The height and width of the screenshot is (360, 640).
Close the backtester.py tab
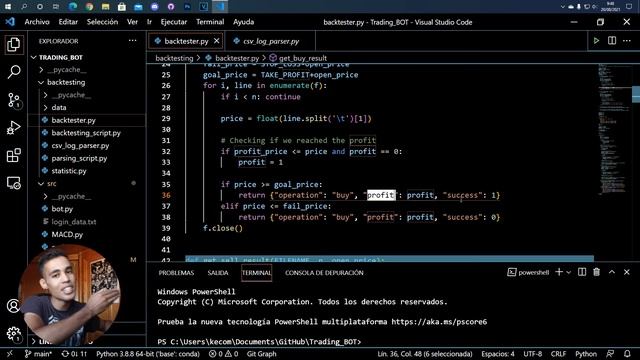coord(217,41)
